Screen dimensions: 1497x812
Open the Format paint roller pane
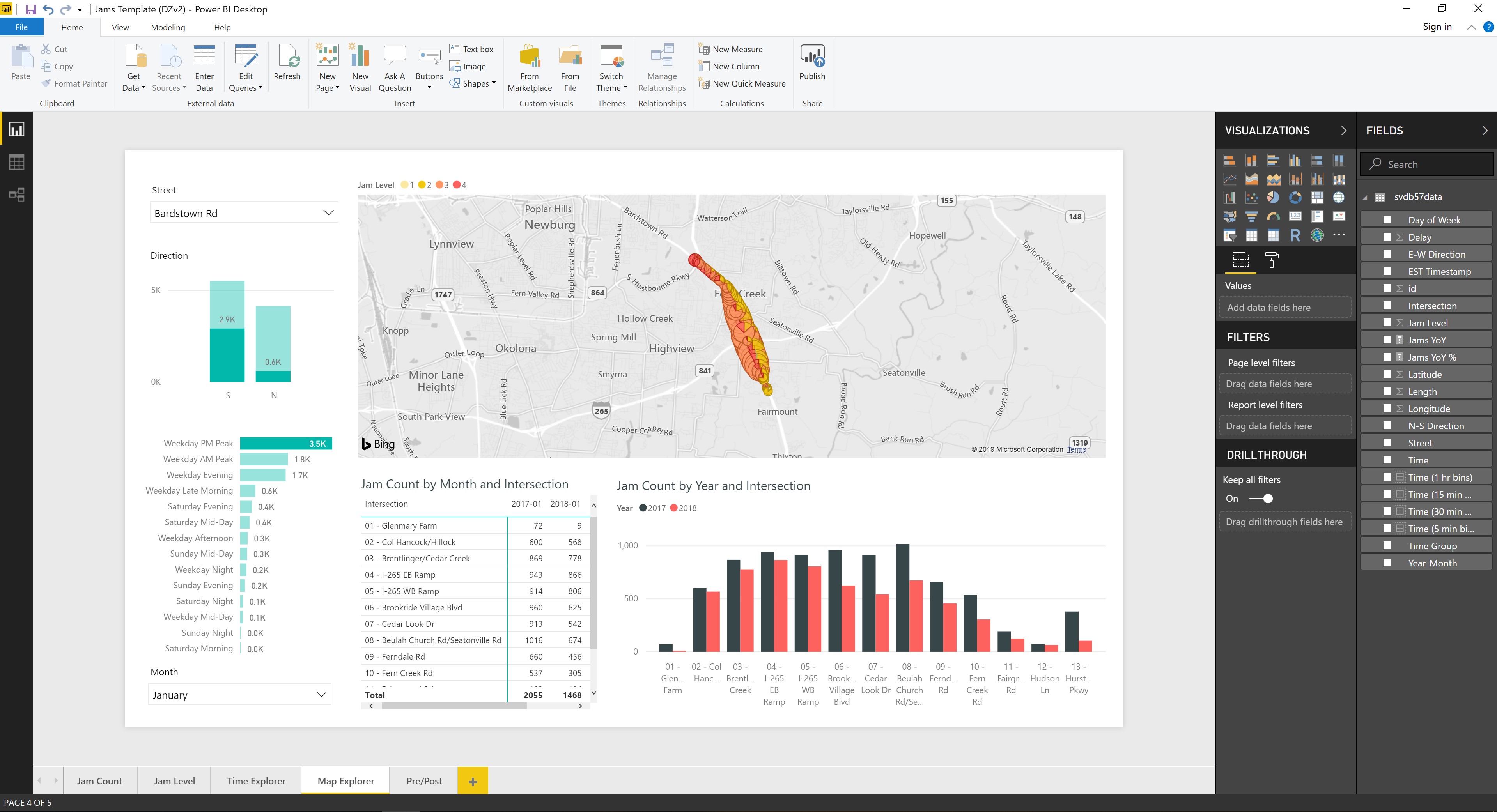[x=1272, y=260]
